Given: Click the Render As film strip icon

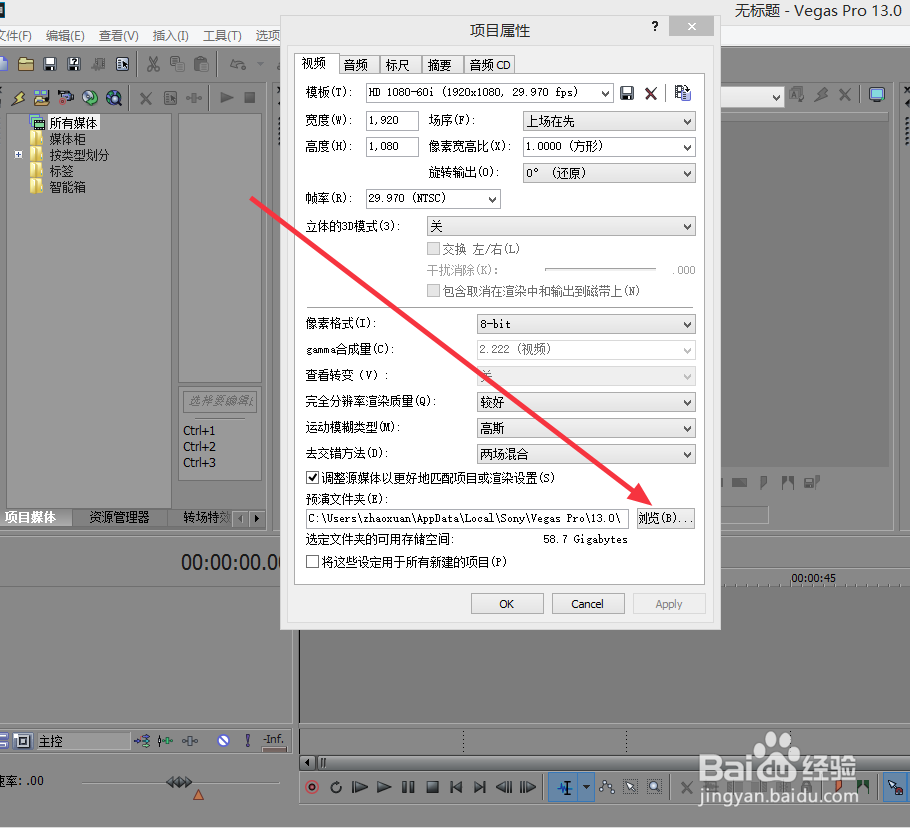Looking at the screenshot, I should [98, 64].
